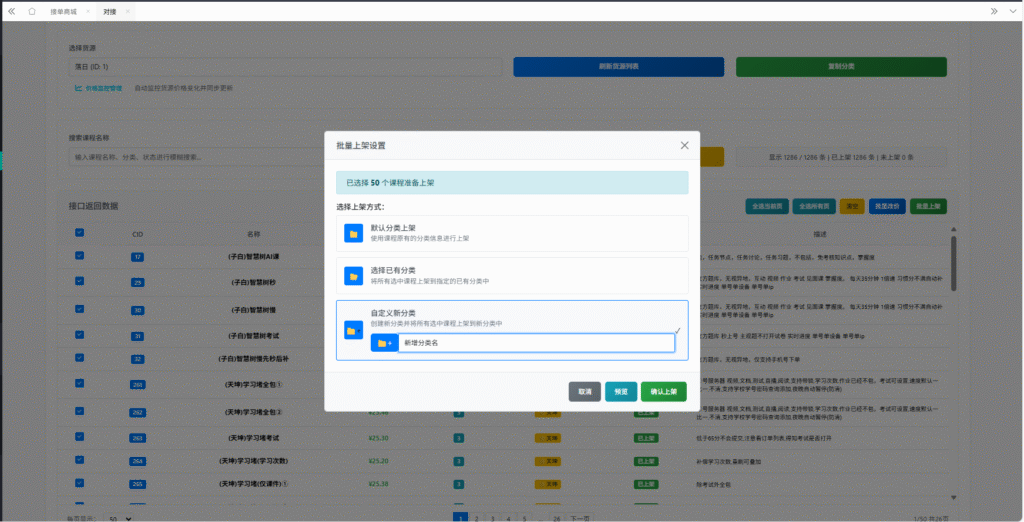Click the 新增分类名 input field
Image resolution: width=1024 pixels, height=522 pixels.
[536, 343]
